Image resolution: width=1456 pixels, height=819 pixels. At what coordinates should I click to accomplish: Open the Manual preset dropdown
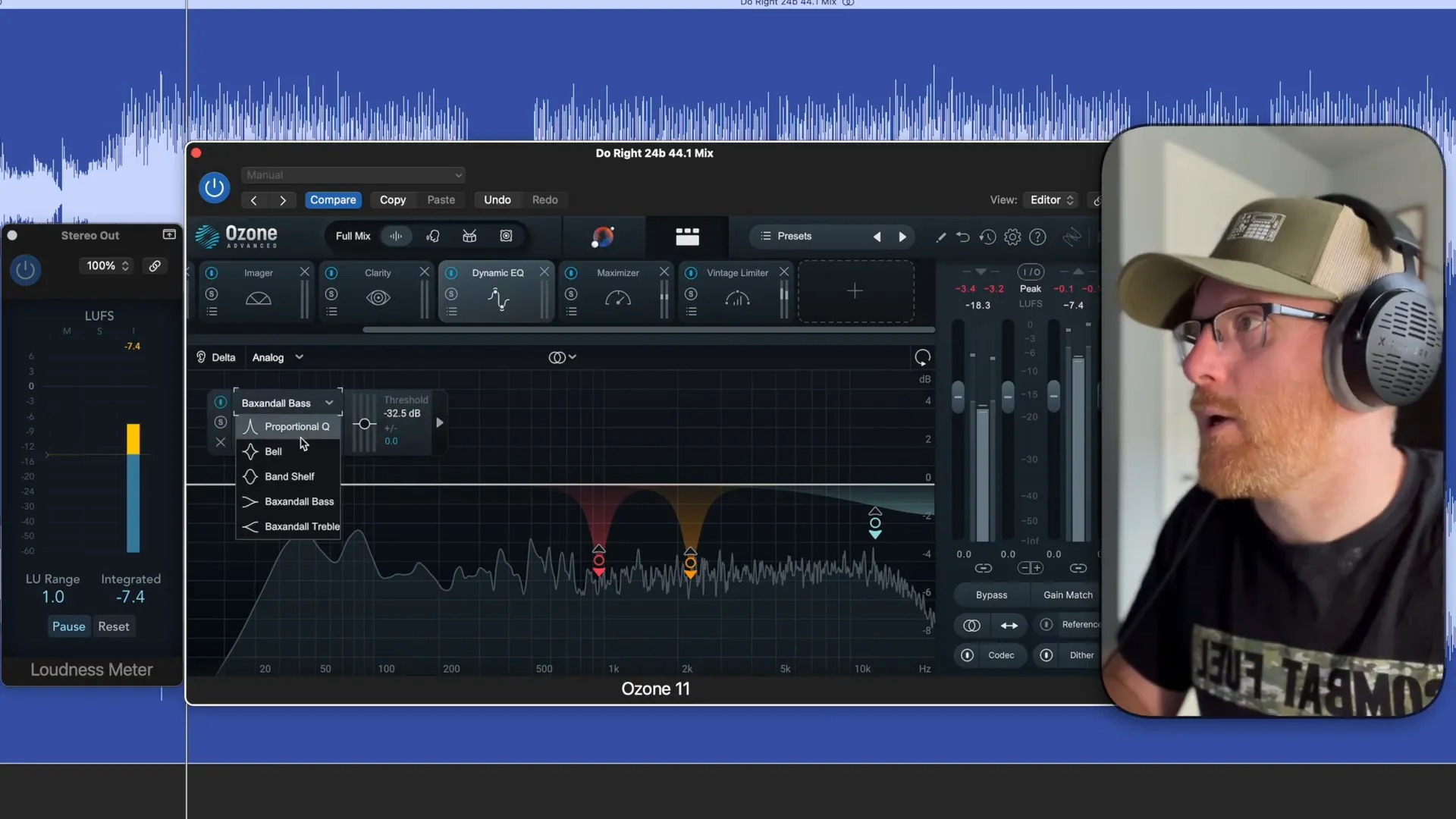click(x=353, y=175)
